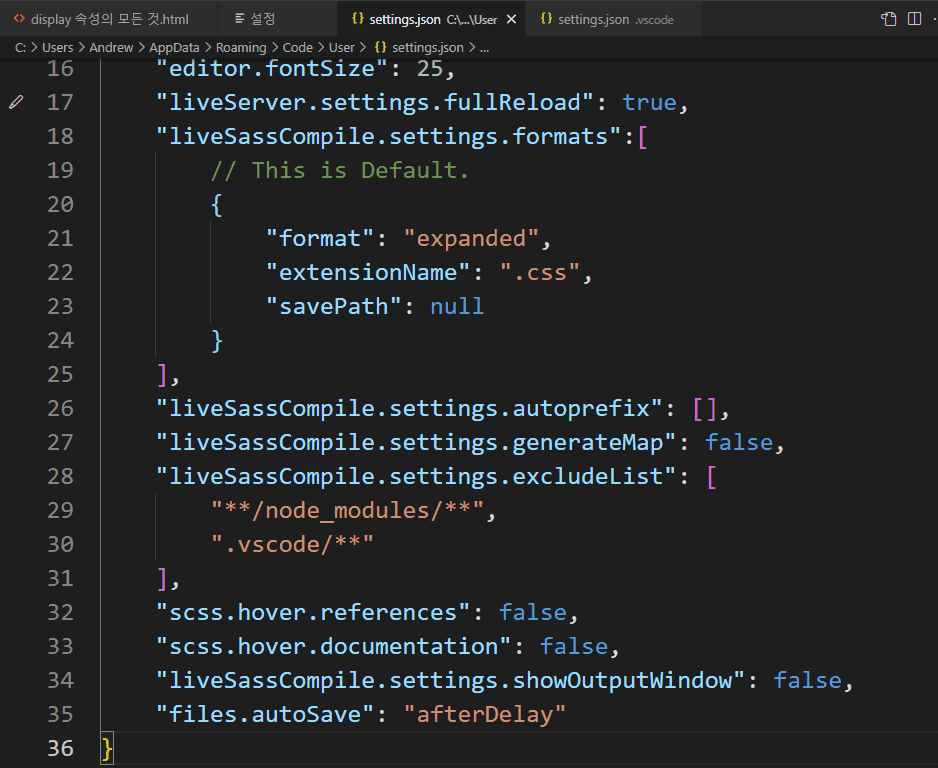Click the HTML file icon on the display tab
The image size is (938, 768).
pyautogui.click(x=19, y=19)
